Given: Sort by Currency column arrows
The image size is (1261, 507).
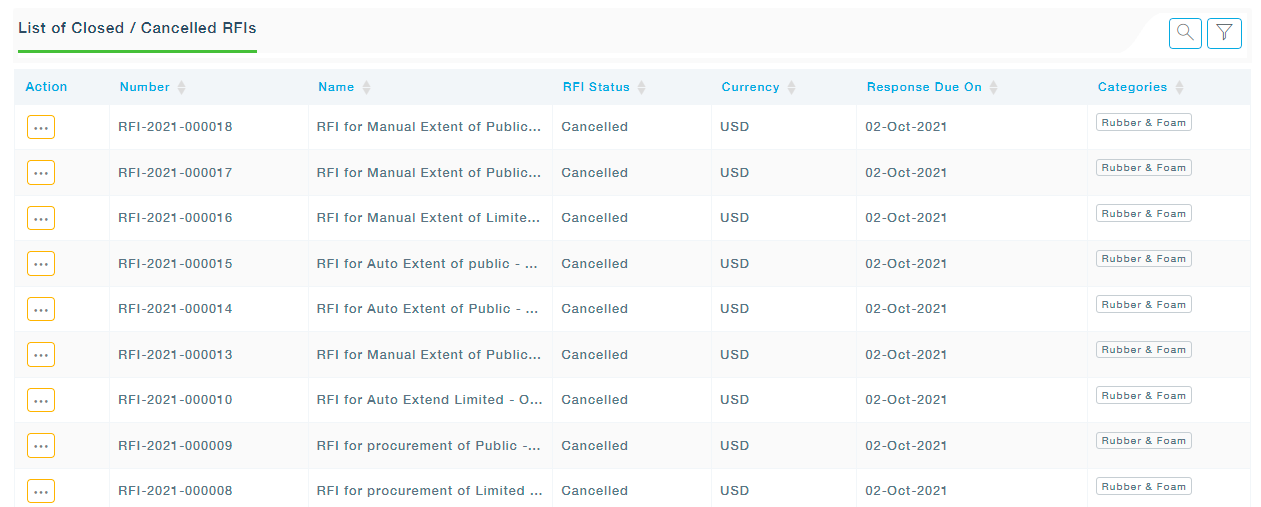Looking at the screenshot, I should coord(791,88).
